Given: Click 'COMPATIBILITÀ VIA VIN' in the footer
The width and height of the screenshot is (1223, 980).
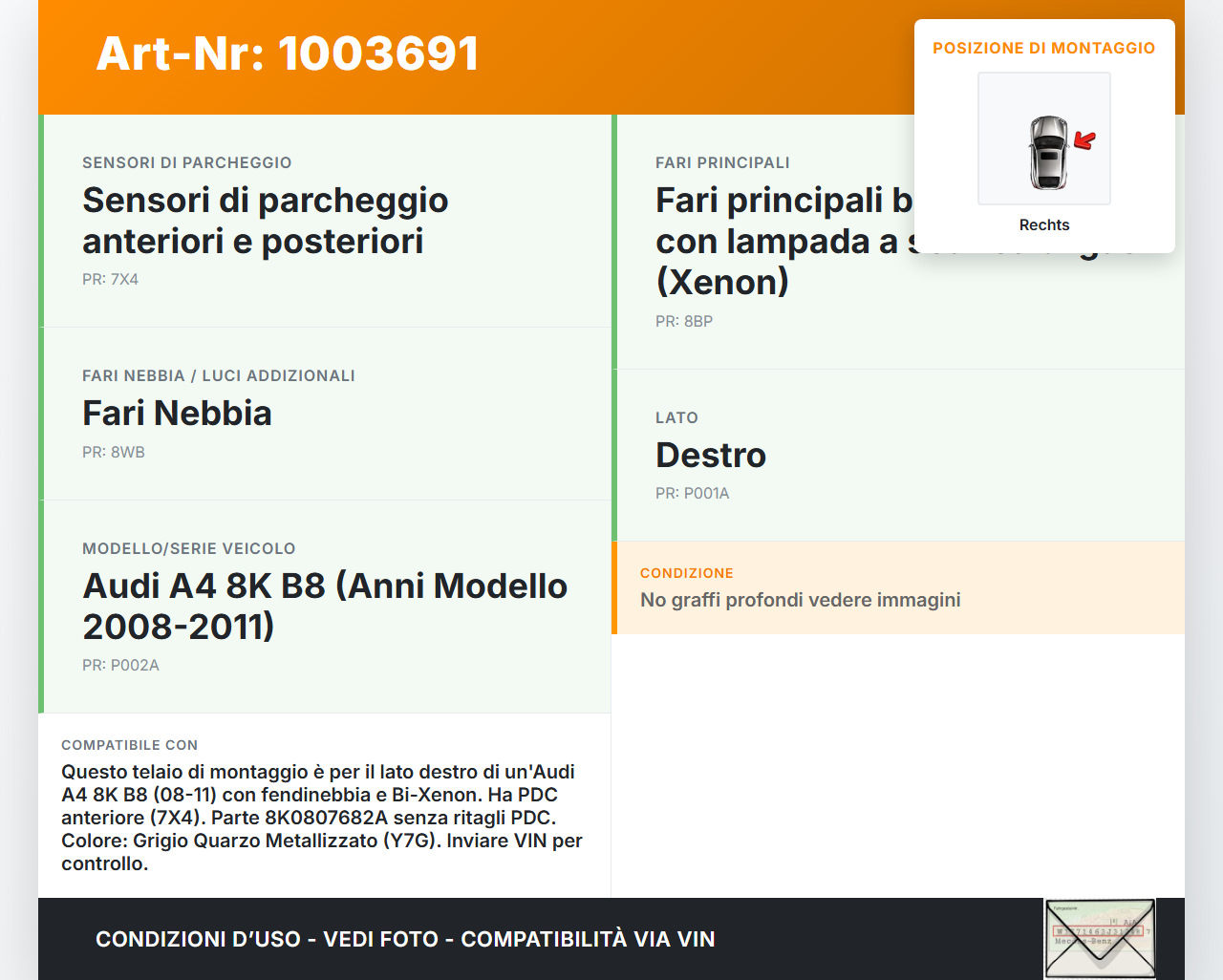Looking at the screenshot, I should pos(588,939).
